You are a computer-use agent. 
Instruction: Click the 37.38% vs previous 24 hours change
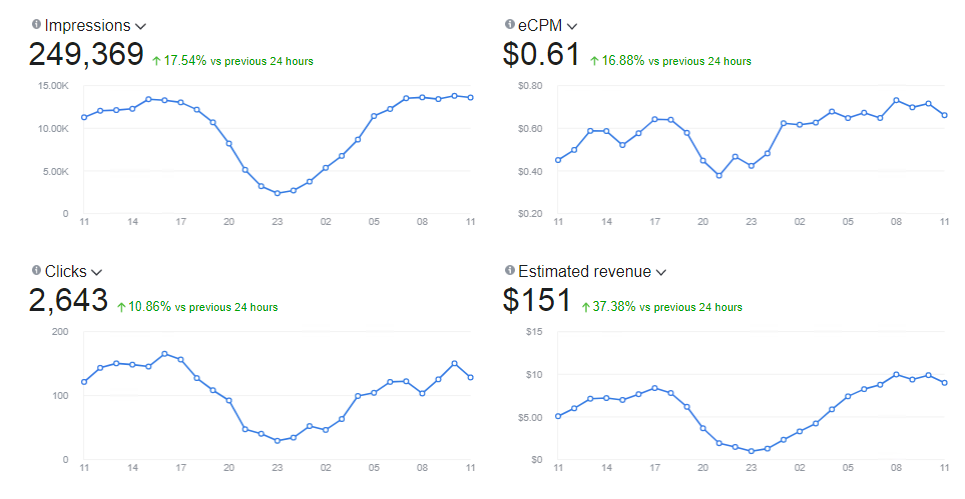coord(662,307)
